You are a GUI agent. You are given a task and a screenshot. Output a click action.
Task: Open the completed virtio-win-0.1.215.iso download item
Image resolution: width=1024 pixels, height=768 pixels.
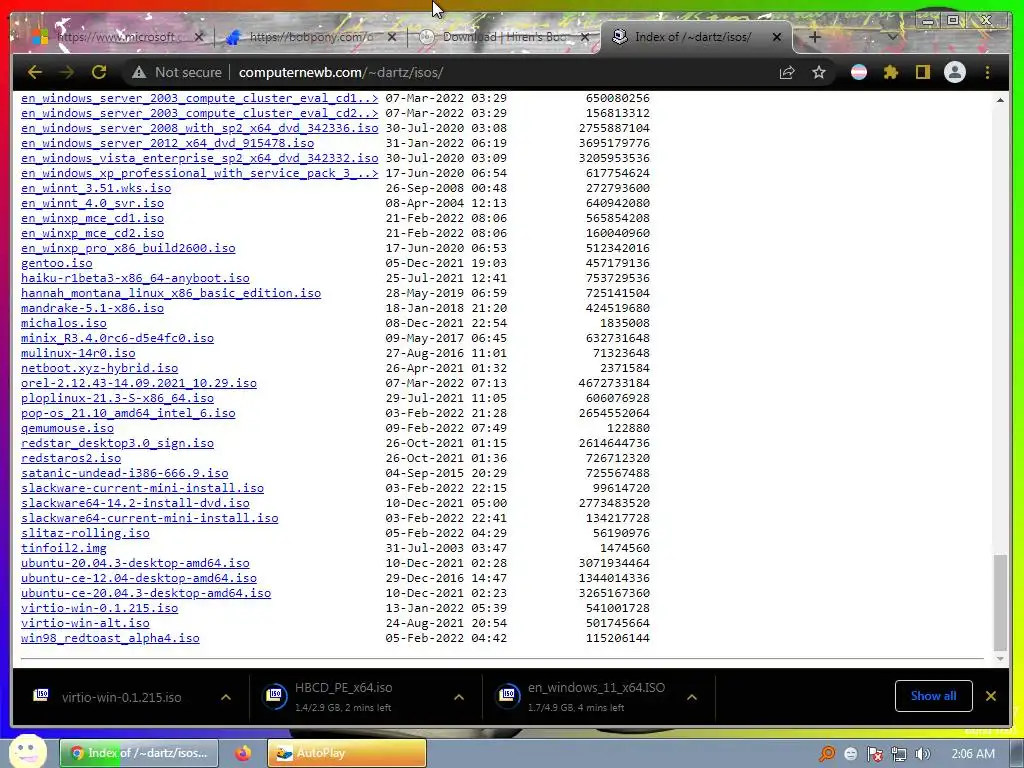click(x=121, y=697)
